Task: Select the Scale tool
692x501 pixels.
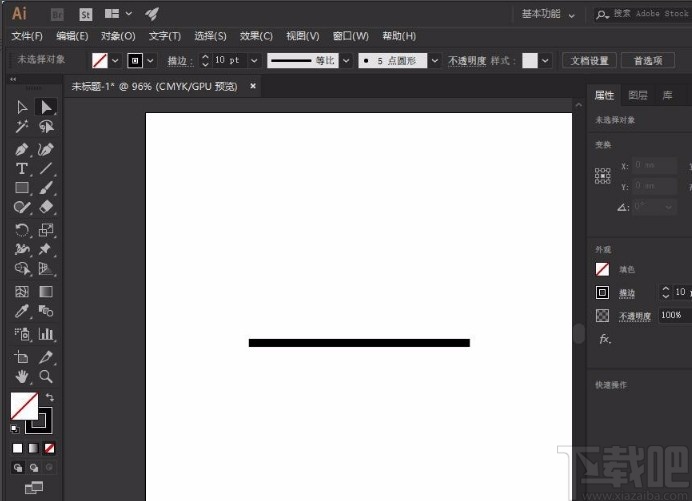Action: 46,230
